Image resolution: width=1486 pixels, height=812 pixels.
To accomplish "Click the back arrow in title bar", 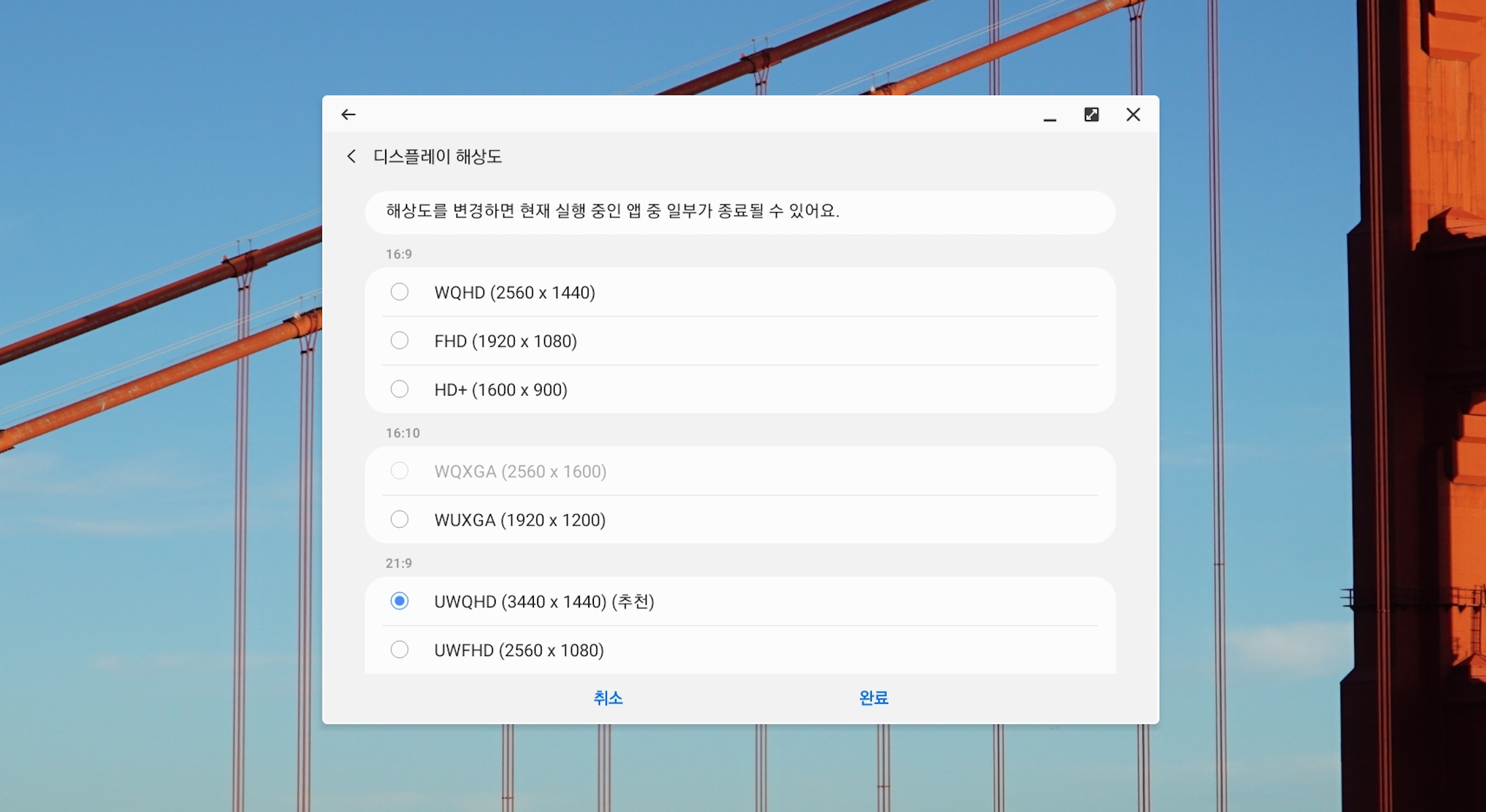I will click(x=348, y=115).
